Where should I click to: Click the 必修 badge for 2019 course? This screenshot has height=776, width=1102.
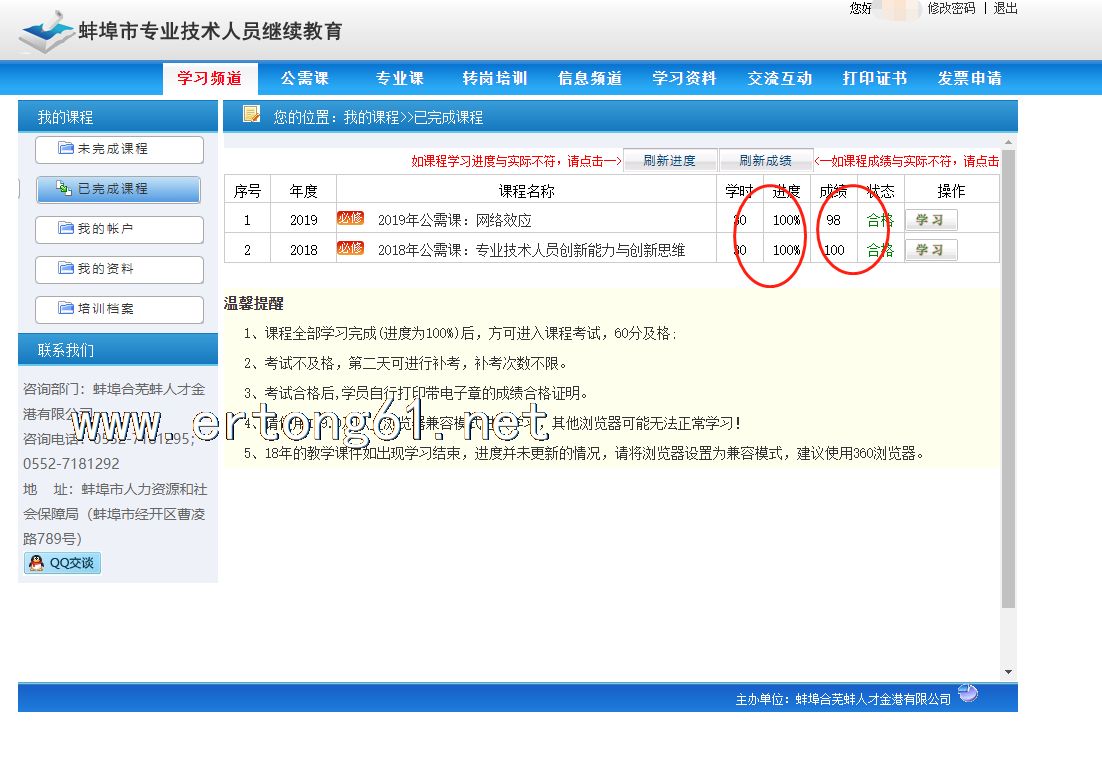[x=350, y=218]
